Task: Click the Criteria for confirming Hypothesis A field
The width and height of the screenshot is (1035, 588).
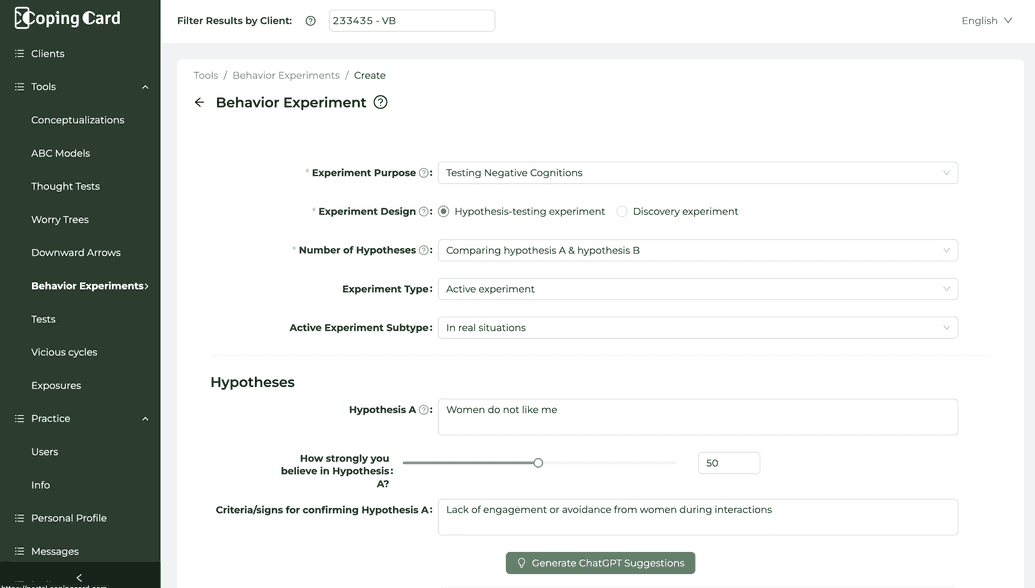Action: (698, 517)
